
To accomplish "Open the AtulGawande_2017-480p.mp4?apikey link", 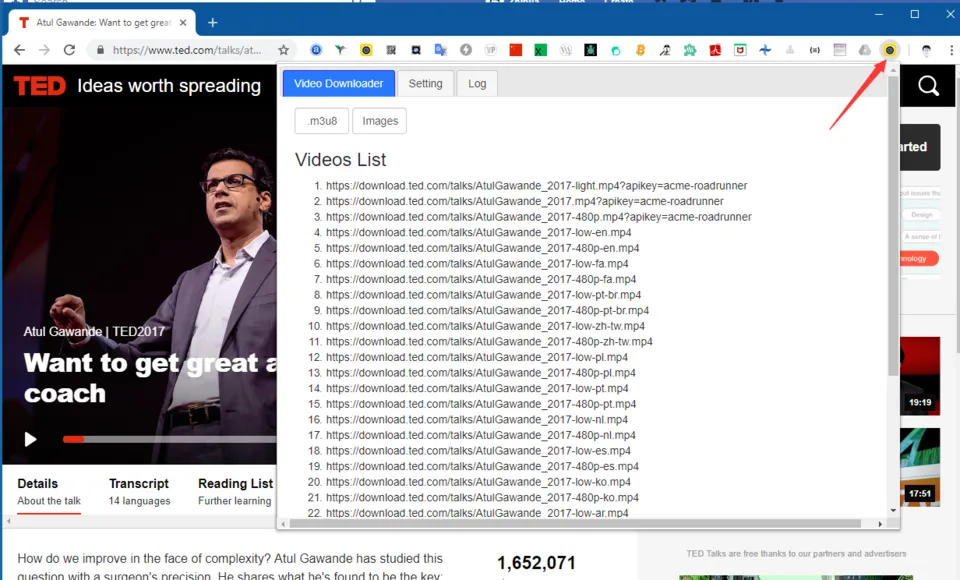I will coord(539,217).
